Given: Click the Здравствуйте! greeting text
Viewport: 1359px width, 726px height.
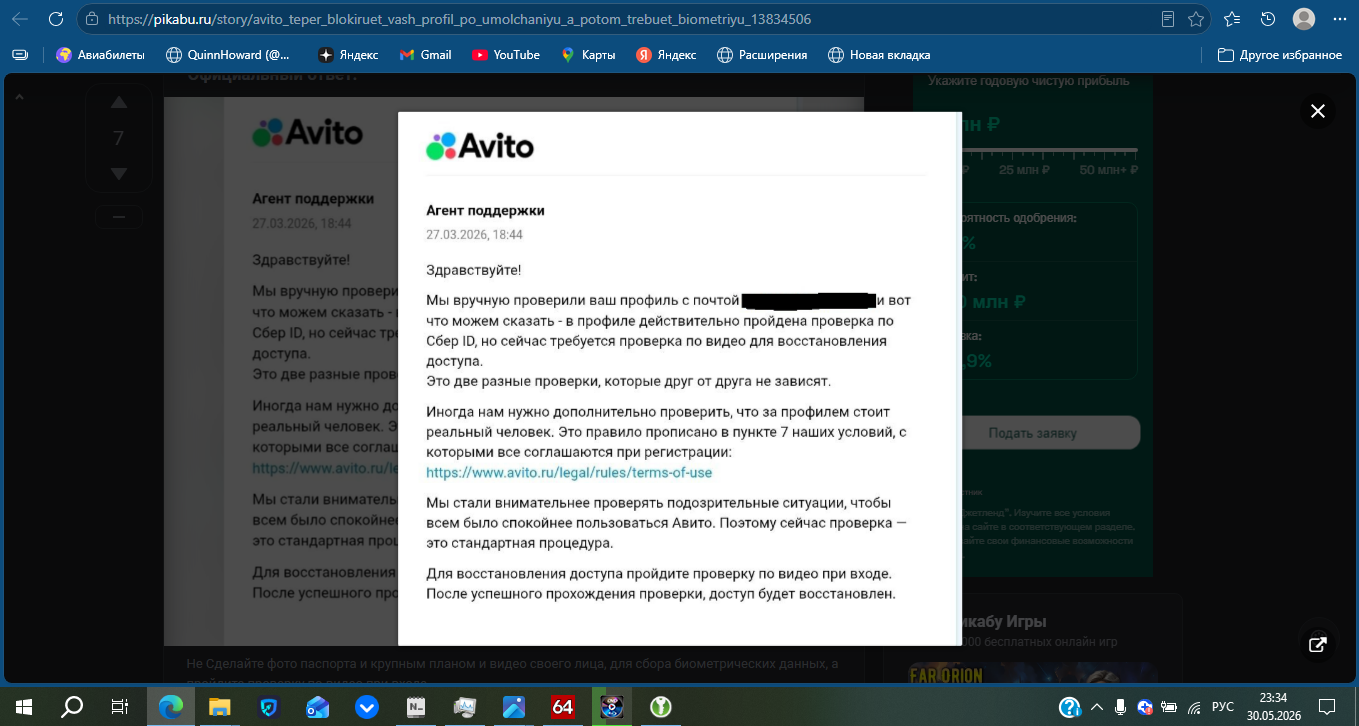Looking at the screenshot, I should [x=473, y=270].
